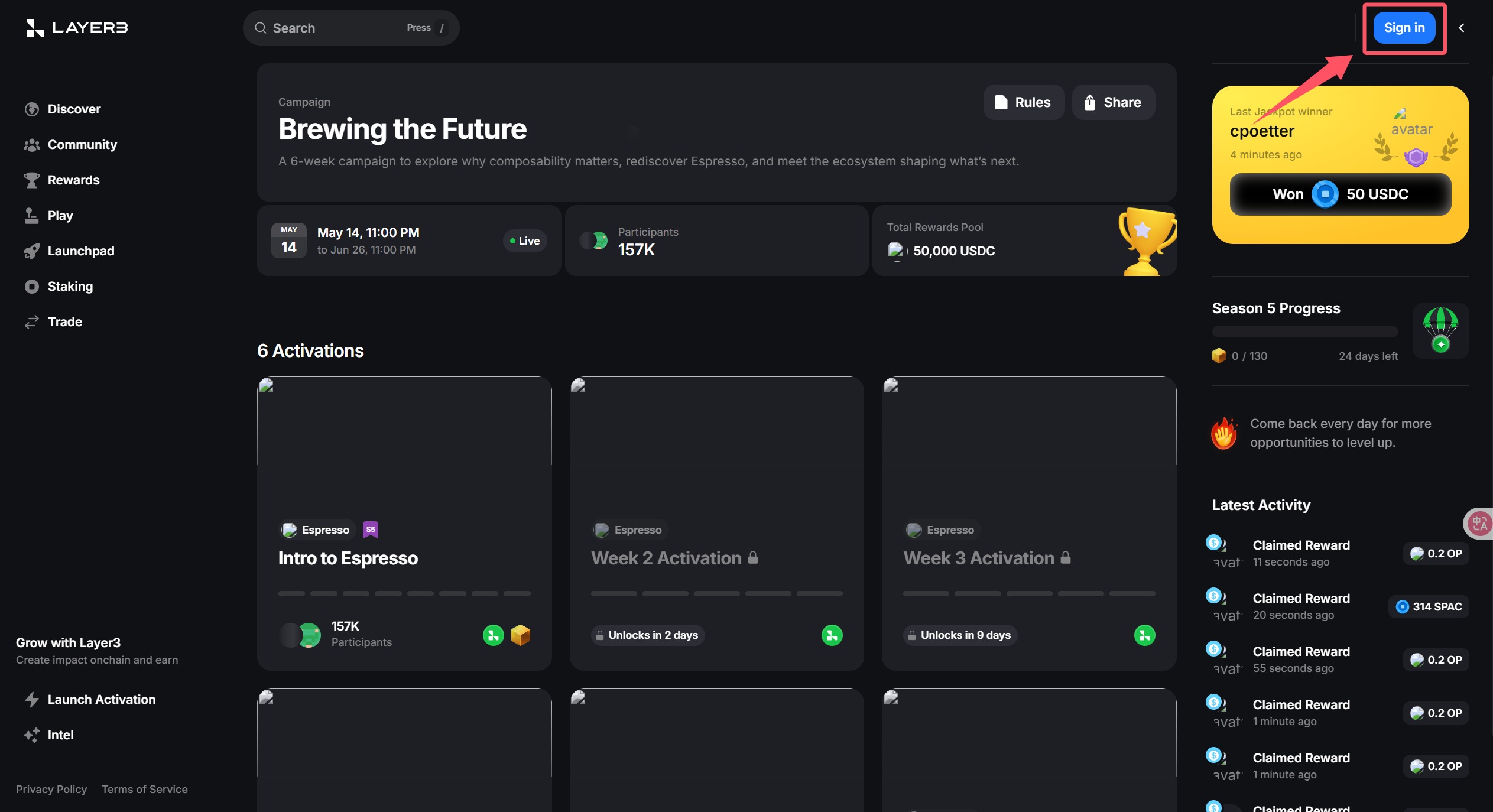
Task: Open jackpot winner cpoetter's profile
Action: tap(1262, 131)
